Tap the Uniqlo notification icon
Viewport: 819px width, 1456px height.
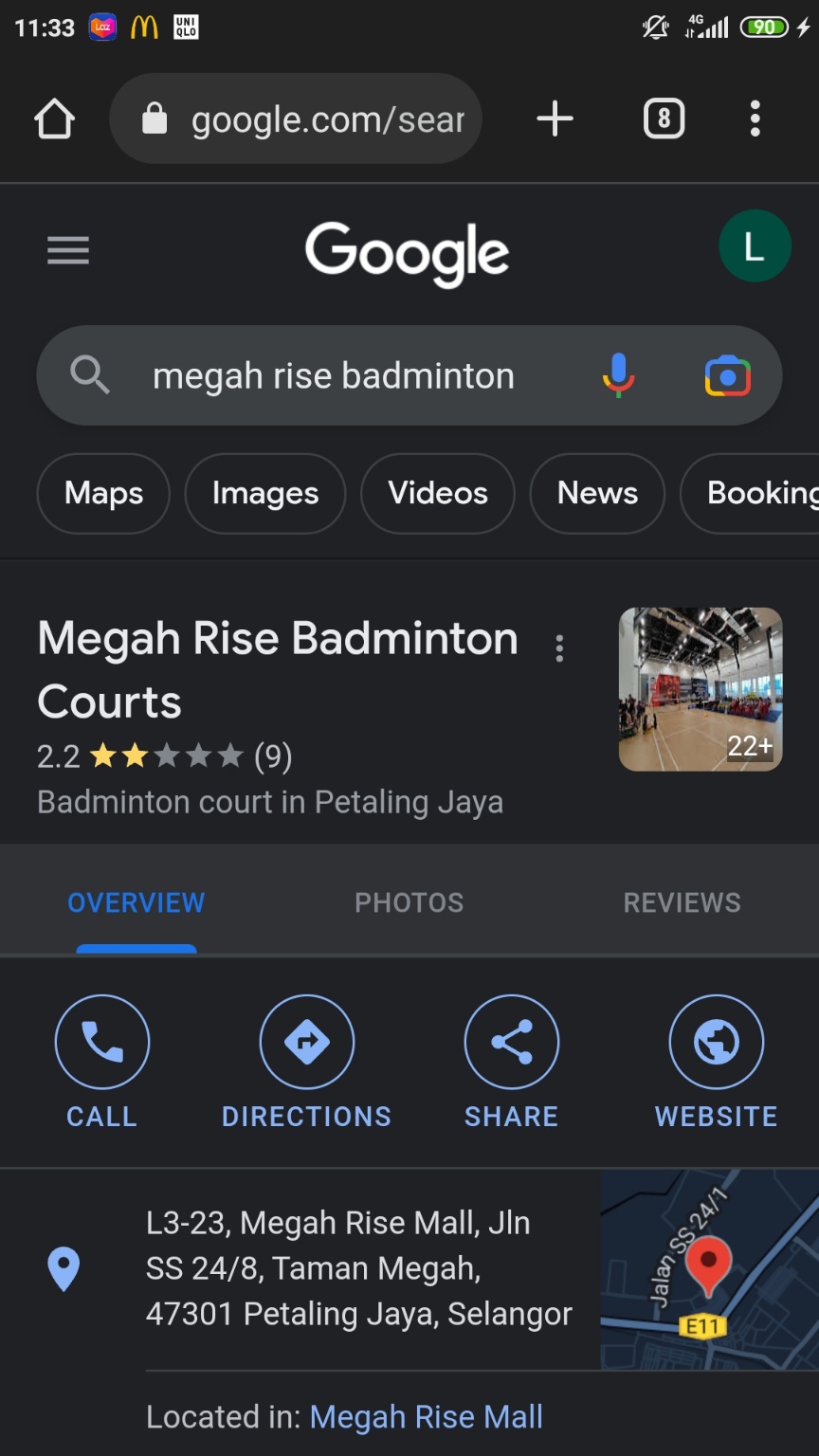(x=186, y=27)
